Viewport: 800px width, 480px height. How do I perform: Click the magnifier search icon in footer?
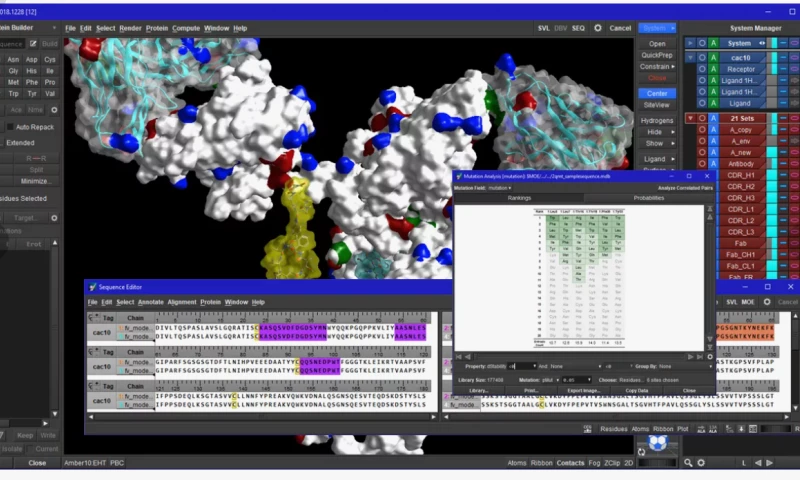pyautogui.click(x=688, y=463)
